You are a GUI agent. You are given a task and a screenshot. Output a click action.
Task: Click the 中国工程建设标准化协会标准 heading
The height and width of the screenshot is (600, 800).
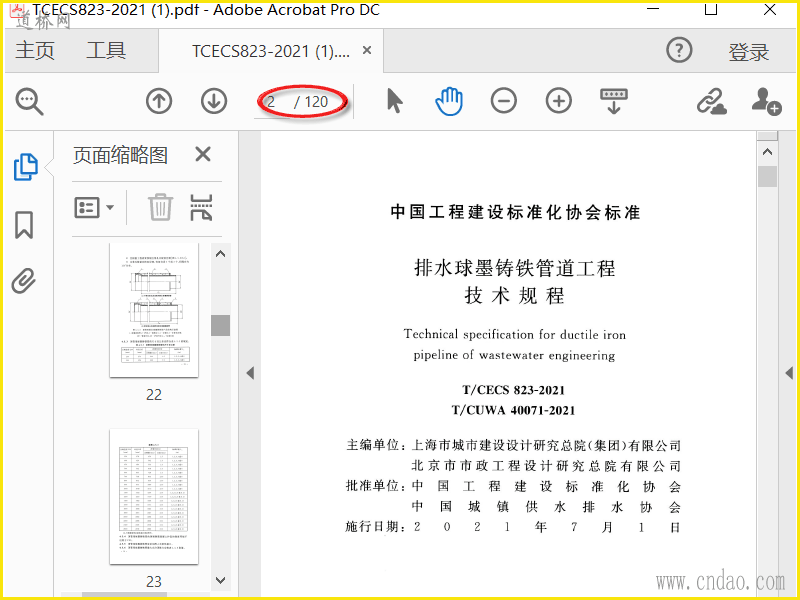(x=515, y=212)
